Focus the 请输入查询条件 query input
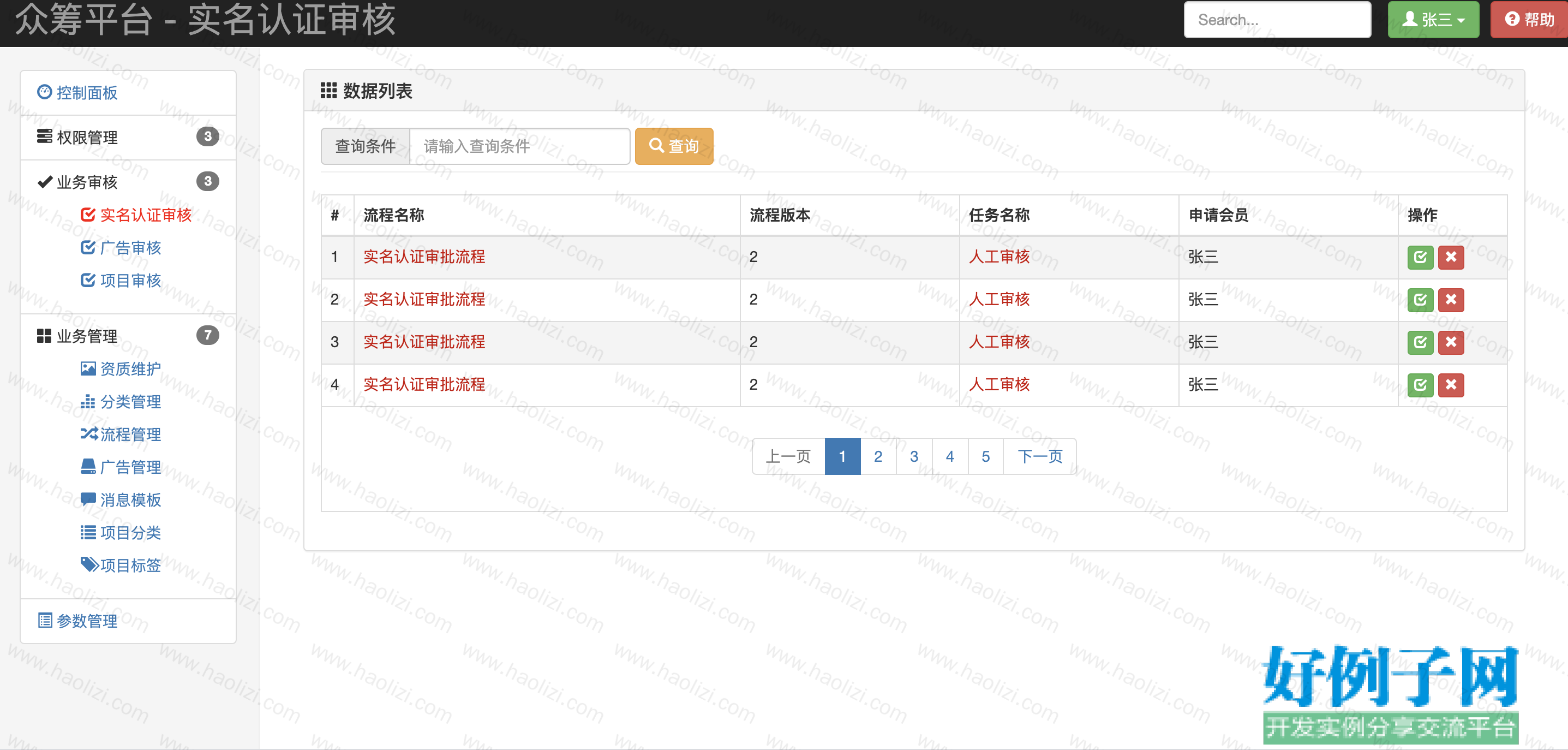The height and width of the screenshot is (750, 1568). point(520,146)
